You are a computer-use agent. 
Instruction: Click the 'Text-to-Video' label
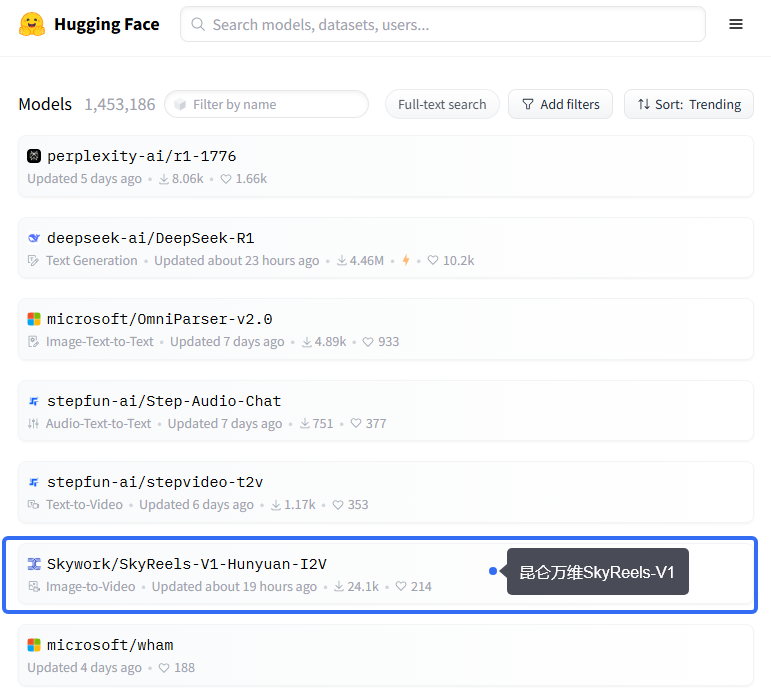click(x=85, y=505)
